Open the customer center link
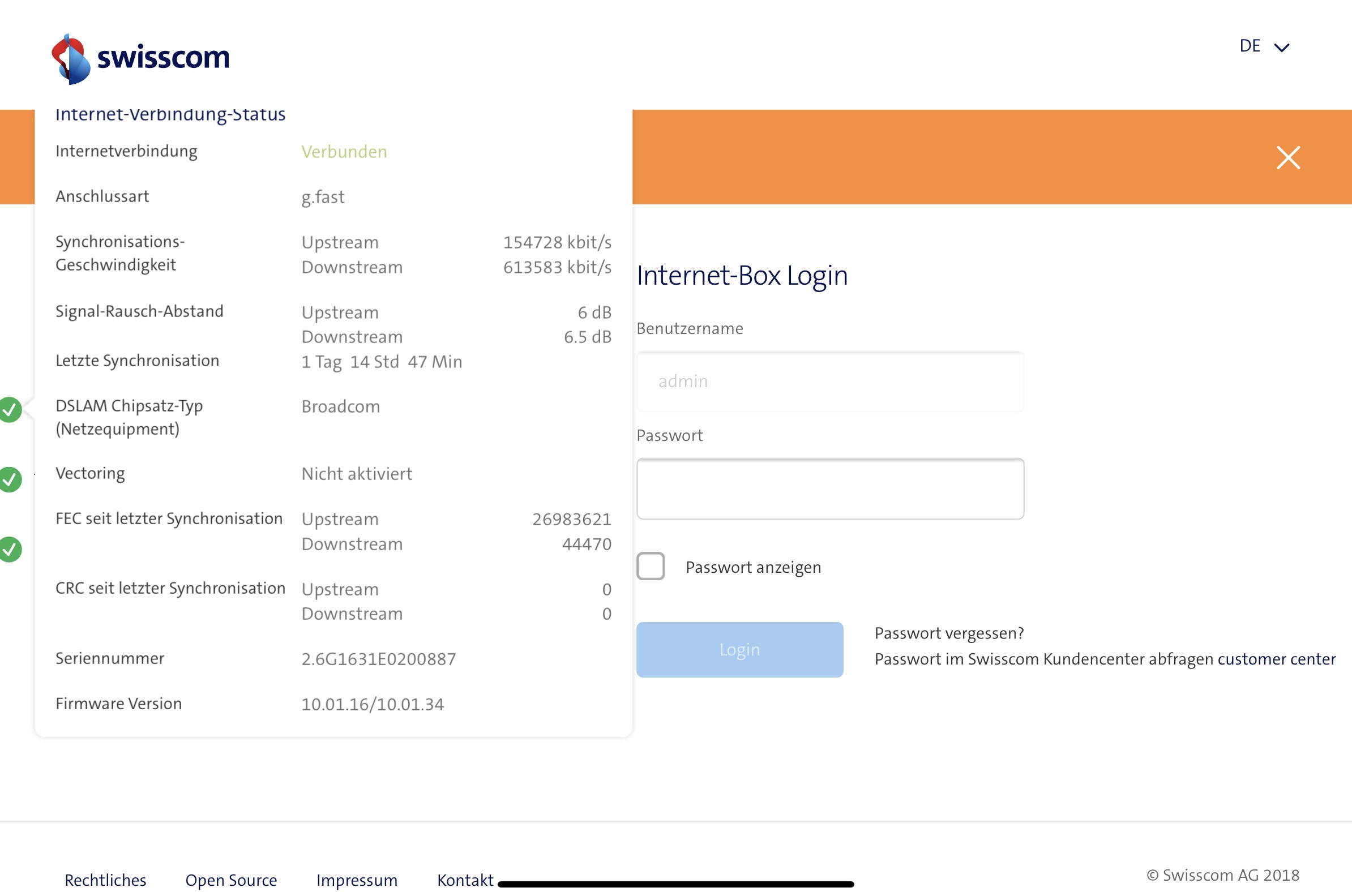 (1276, 659)
